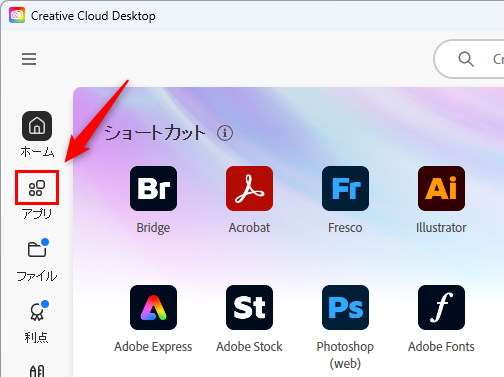504x377 pixels.
Task: Click the Adobe Stock text label
Action: [x=249, y=347]
